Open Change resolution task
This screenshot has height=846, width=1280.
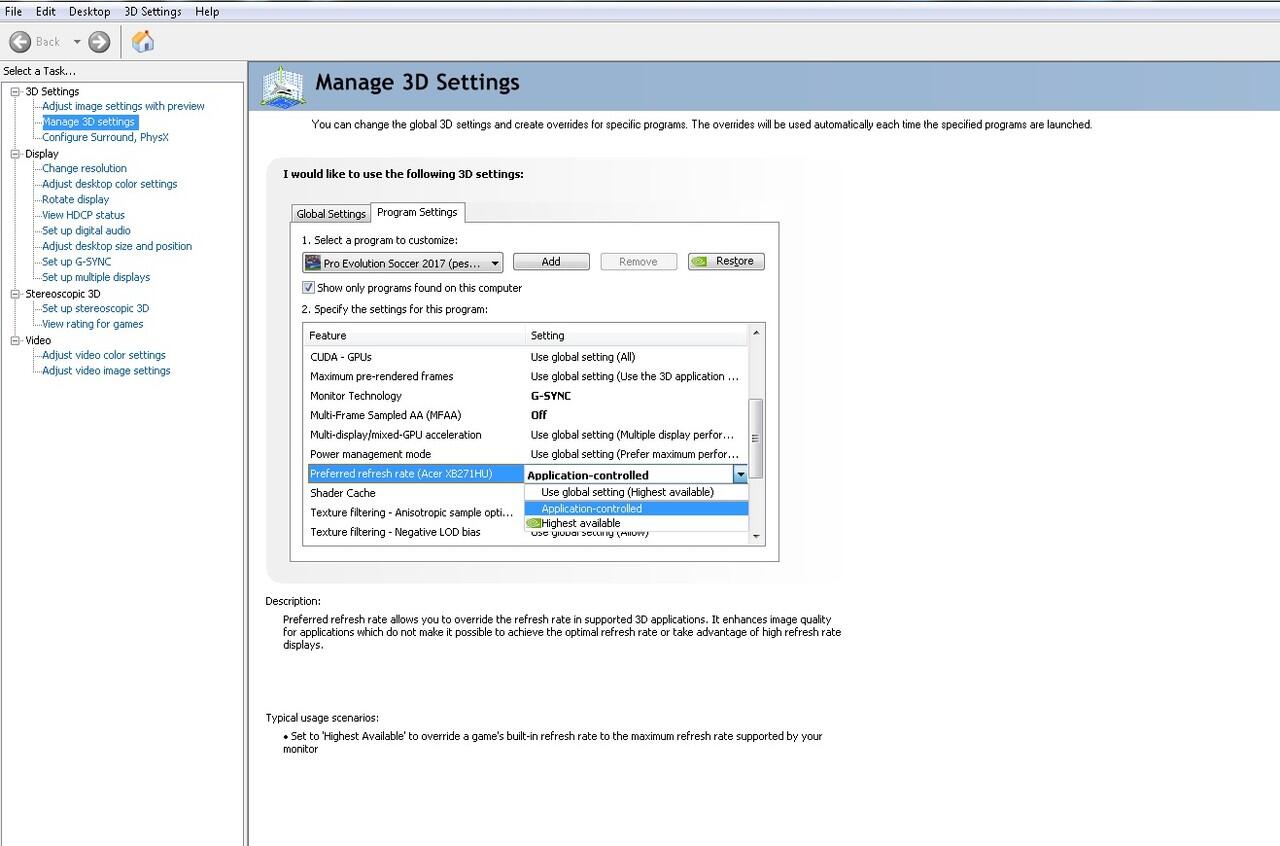84,168
